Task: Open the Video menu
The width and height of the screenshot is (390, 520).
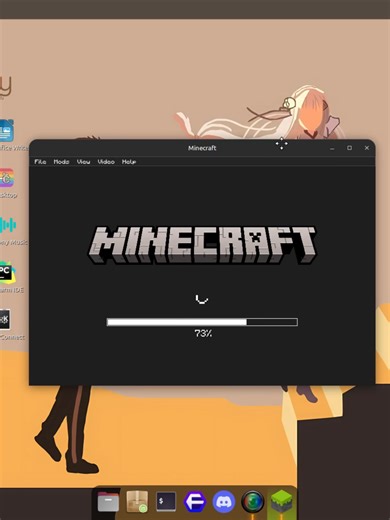Action: click(106, 162)
